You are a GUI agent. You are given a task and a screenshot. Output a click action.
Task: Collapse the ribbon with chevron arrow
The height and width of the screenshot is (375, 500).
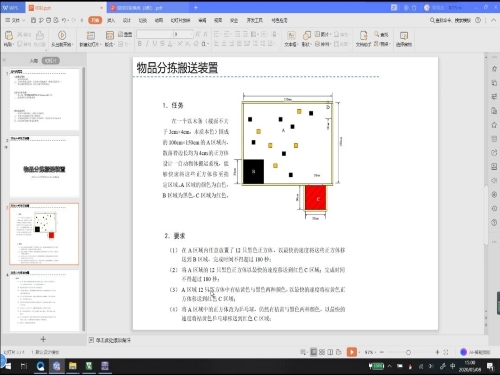492,20
